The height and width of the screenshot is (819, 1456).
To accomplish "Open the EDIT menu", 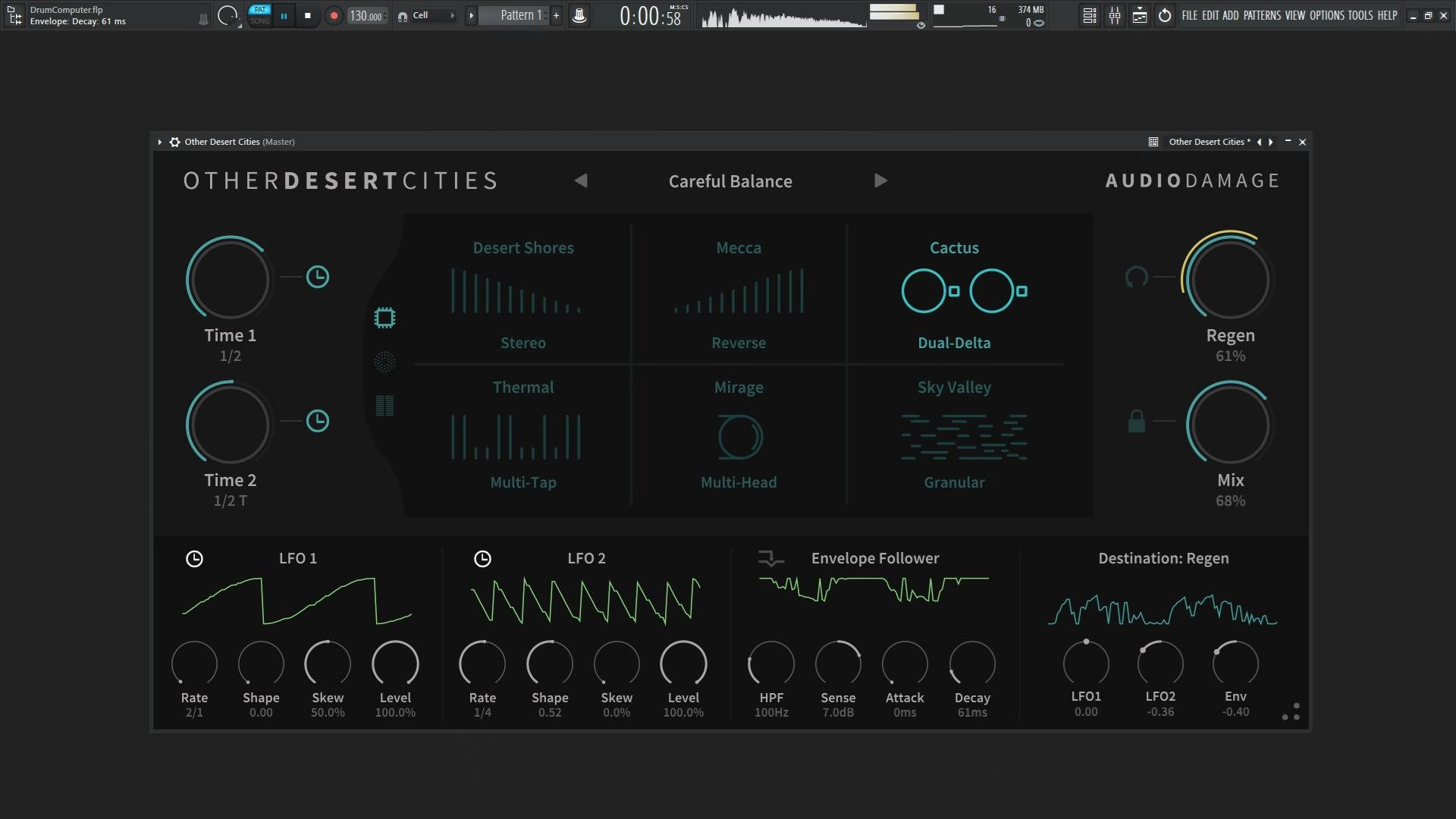I will click(x=1210, y=15).
